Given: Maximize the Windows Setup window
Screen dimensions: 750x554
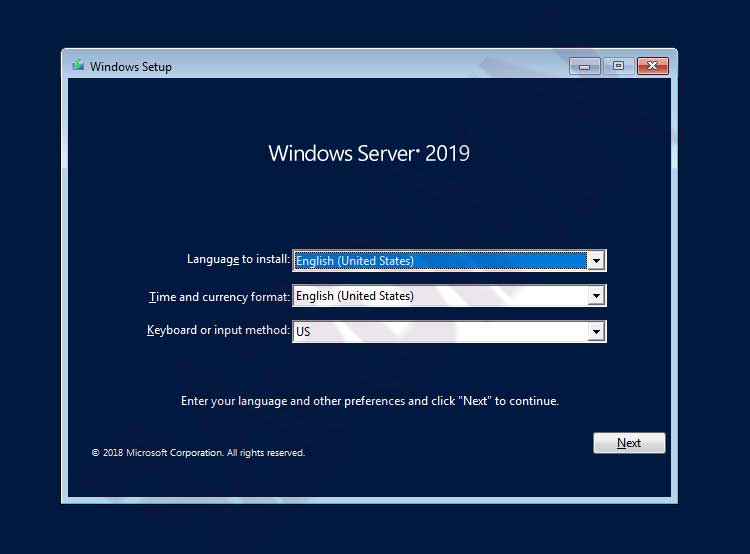Looking at the screenshot, I should click(x=618, y=66).
